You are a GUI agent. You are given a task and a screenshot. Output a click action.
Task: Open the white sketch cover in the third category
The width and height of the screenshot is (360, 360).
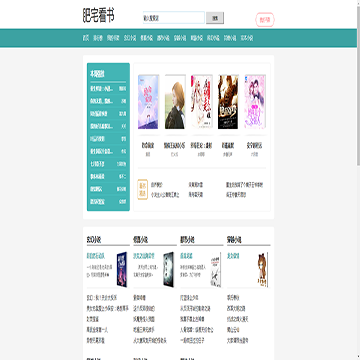[215, 270]
